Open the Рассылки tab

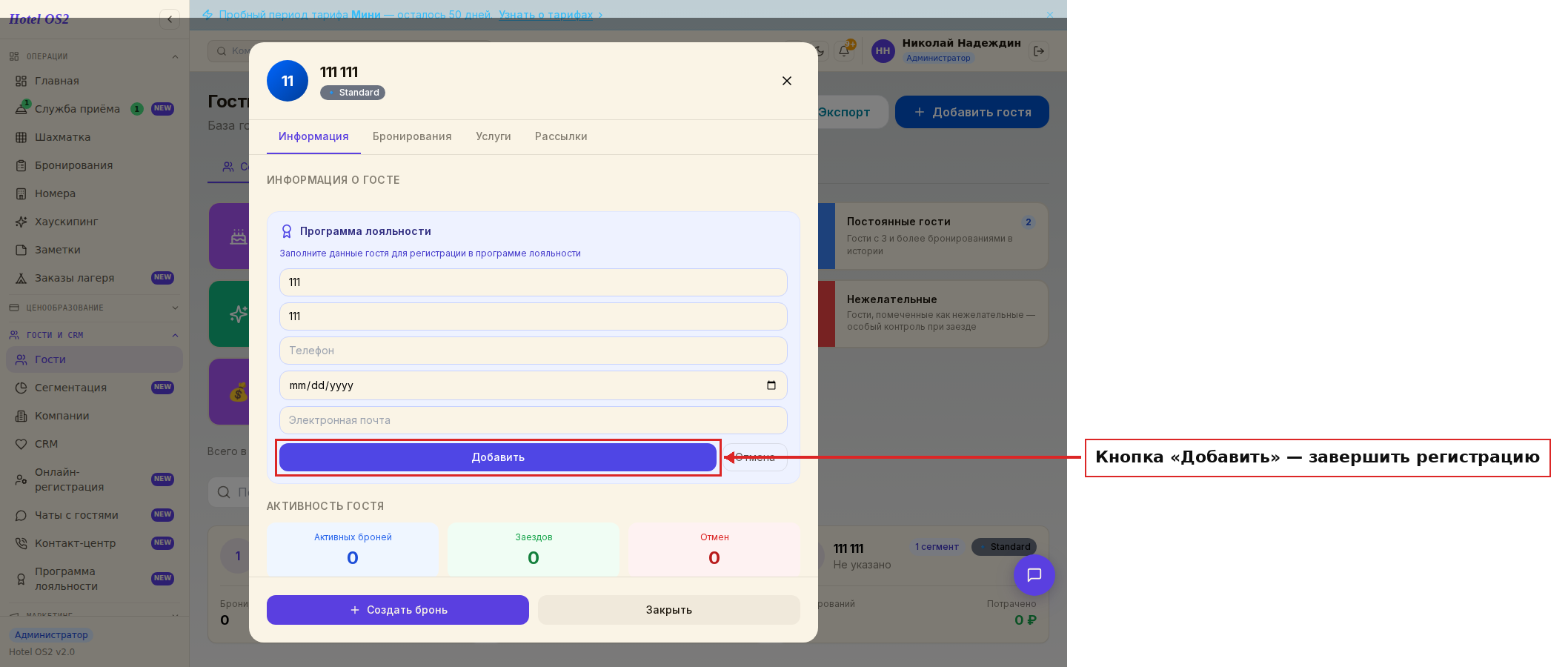coord(561,136)
